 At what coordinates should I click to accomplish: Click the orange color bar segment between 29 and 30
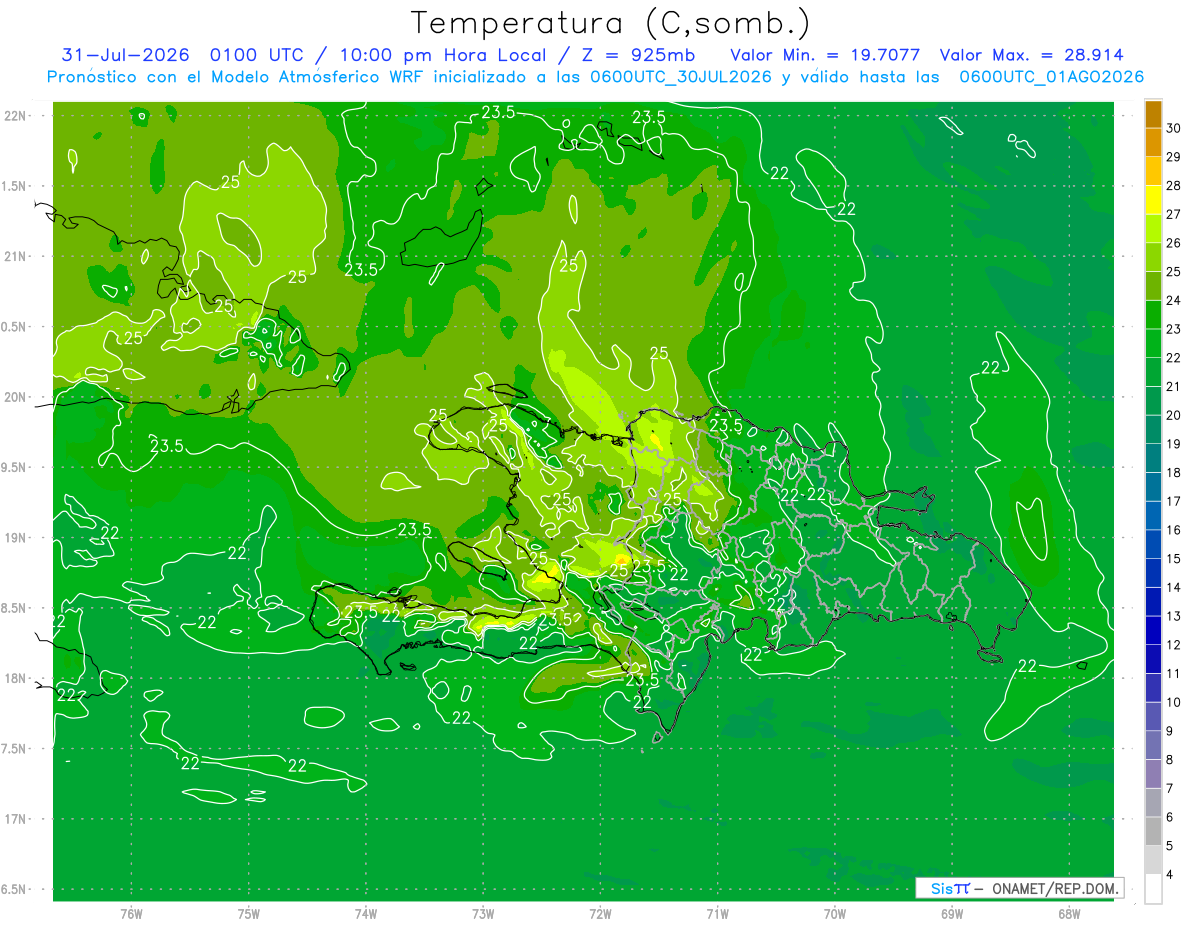(x=1153, y=142)
